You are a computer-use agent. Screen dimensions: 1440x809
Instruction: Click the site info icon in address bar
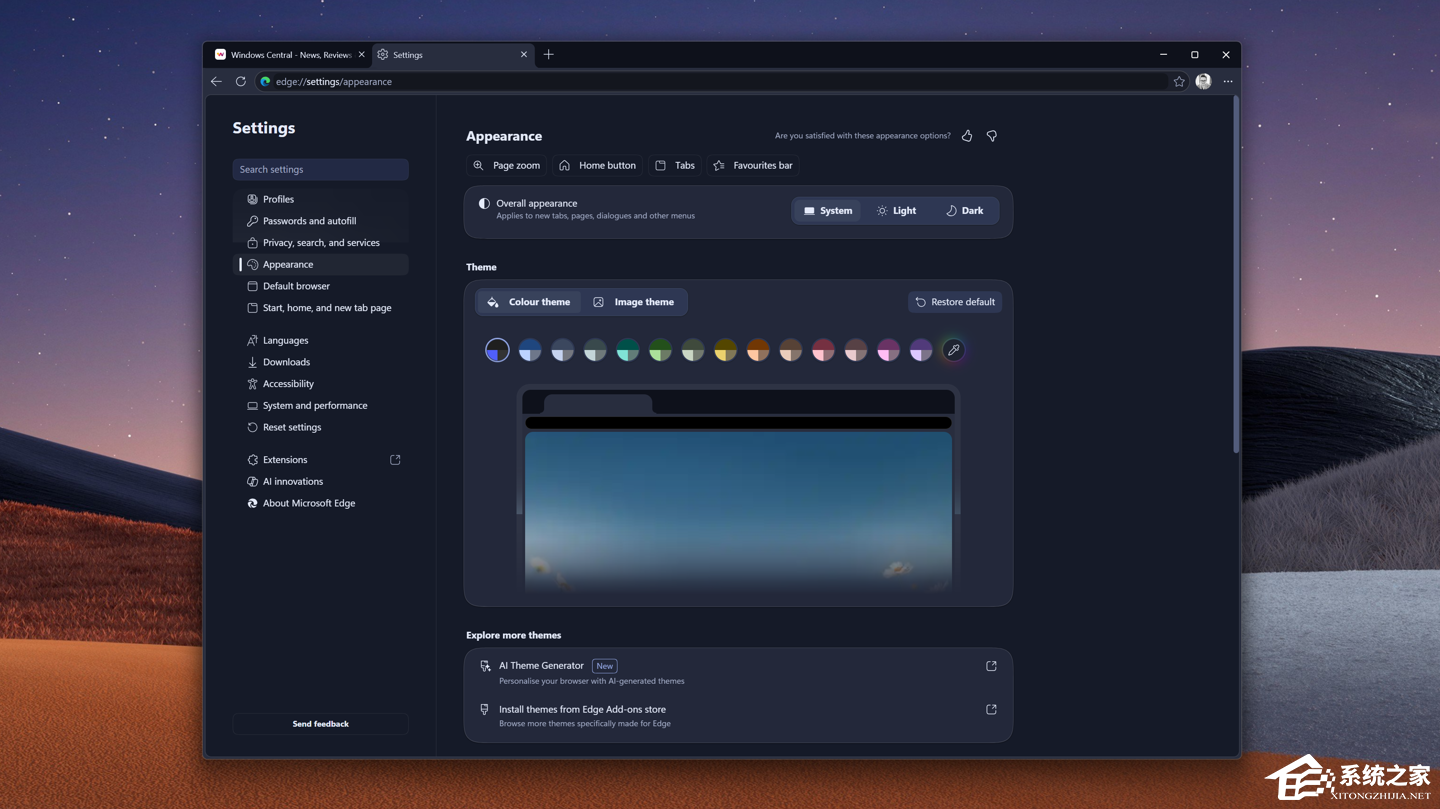point(265,82)
